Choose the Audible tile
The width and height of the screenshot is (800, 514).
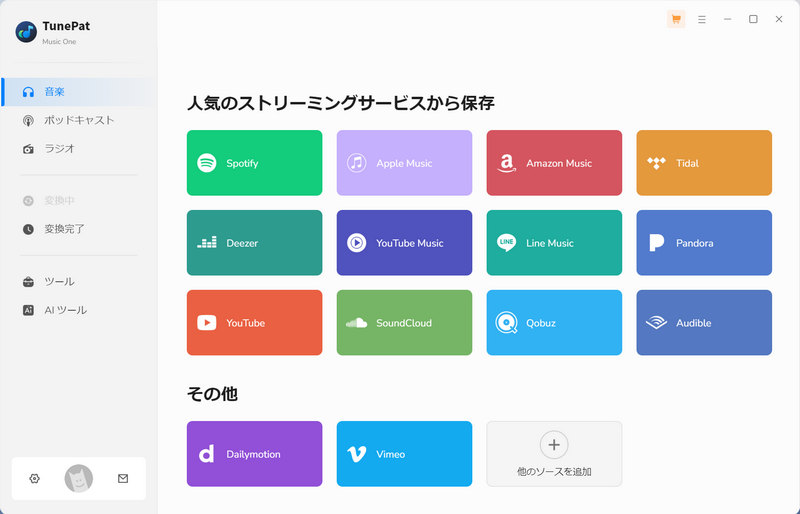coord(704,323)
